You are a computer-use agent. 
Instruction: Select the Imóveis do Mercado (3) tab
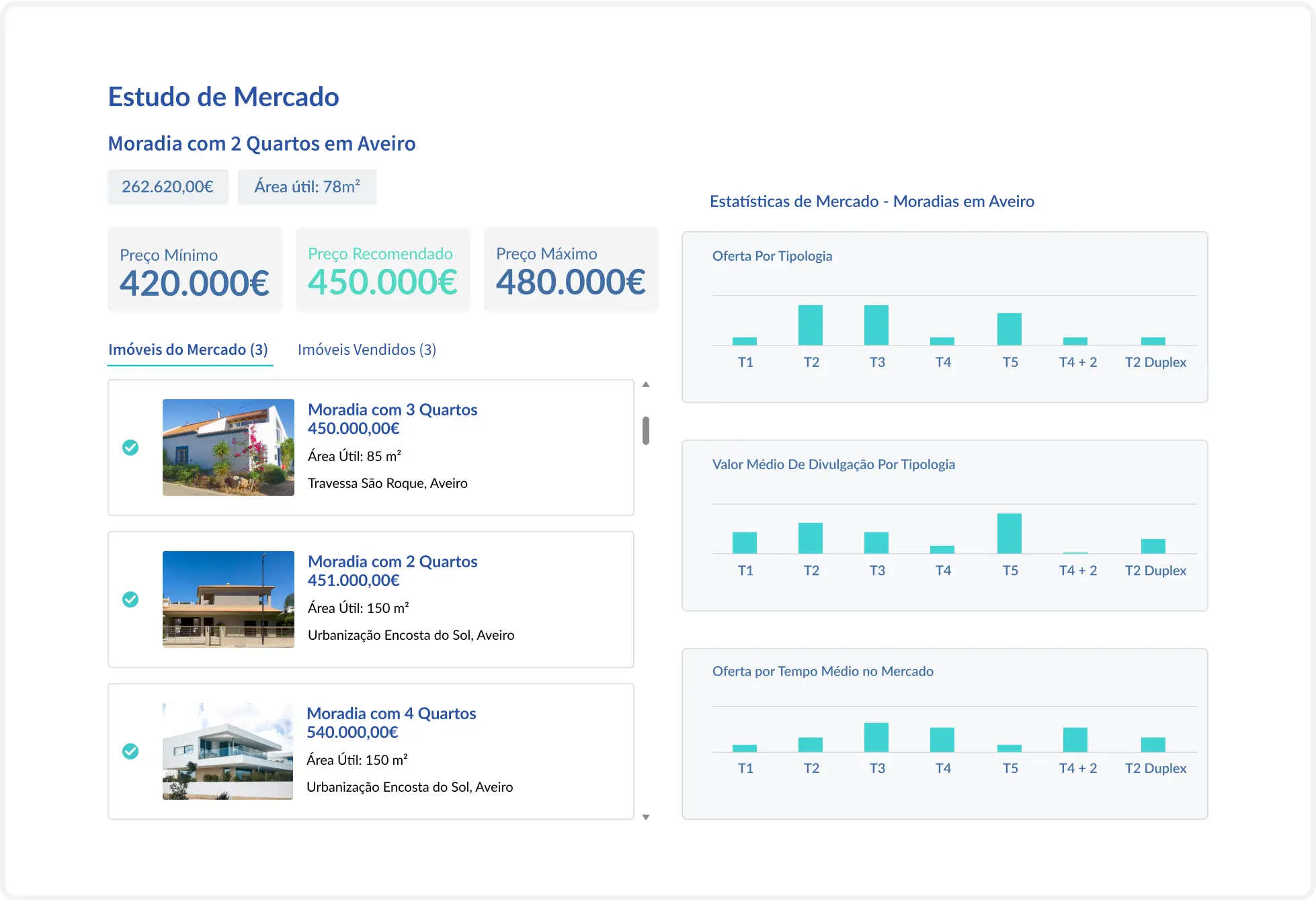coord(190,350)
